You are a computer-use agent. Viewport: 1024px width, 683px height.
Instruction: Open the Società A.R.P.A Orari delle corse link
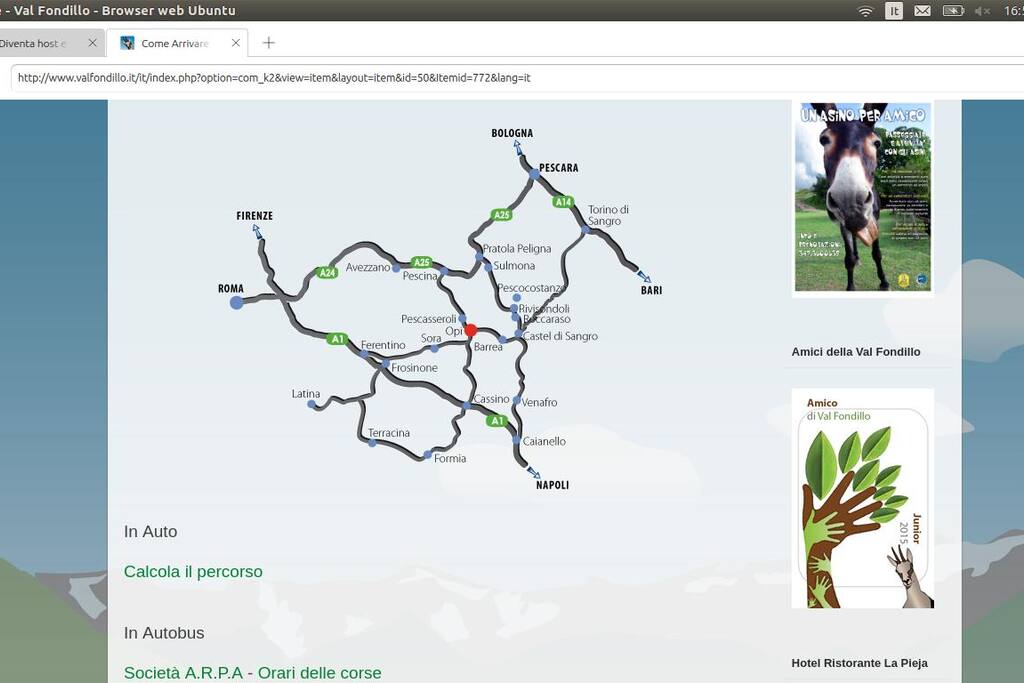pyautogui.click(x=253, y=673)
